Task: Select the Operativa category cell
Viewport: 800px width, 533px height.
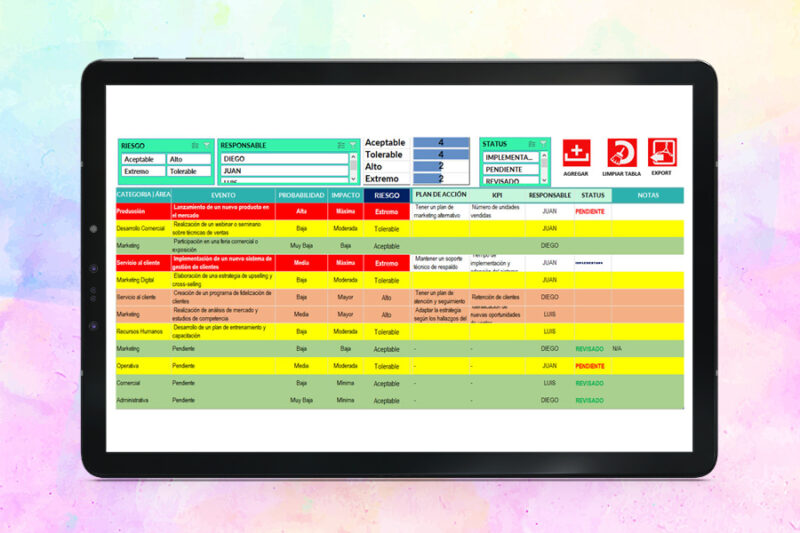Action: [x=144, y=366]
